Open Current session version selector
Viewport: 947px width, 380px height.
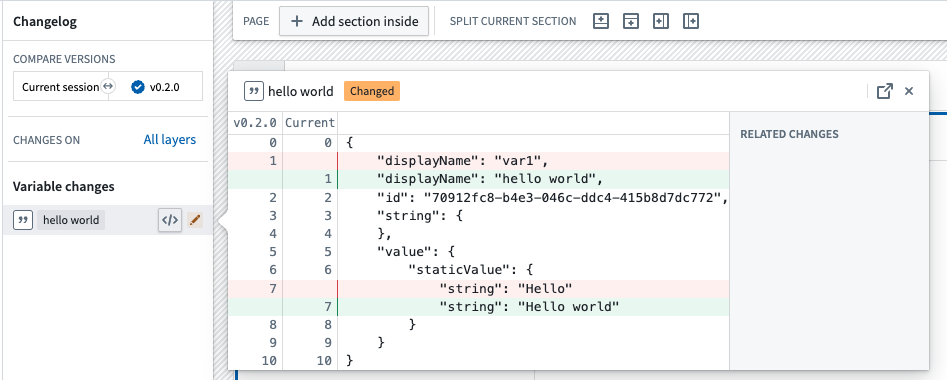60,87
